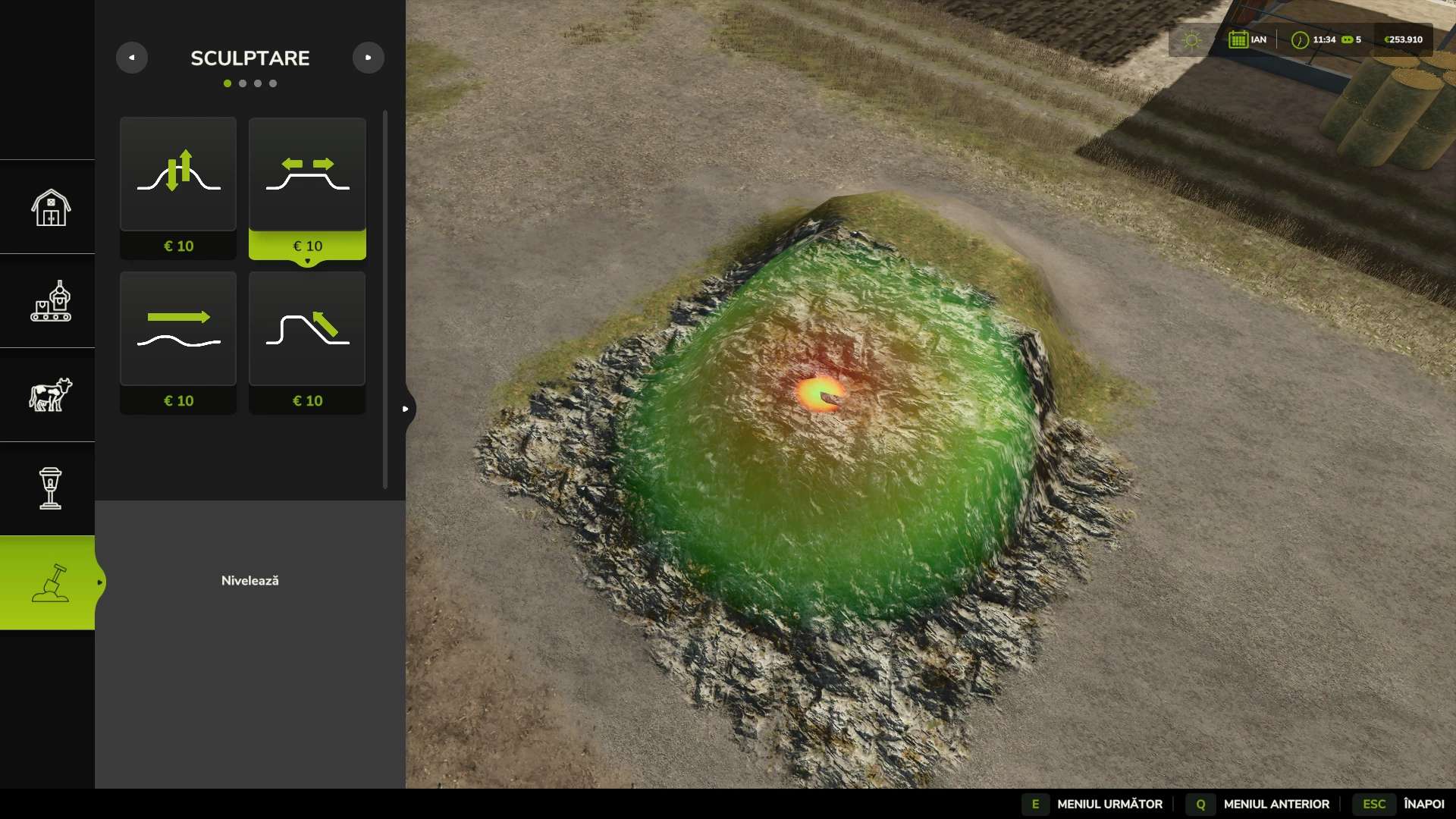Select the second page indicator dot
This screenshot has height=819, width=1456.
pyautogui.click(x=243, y=83)
